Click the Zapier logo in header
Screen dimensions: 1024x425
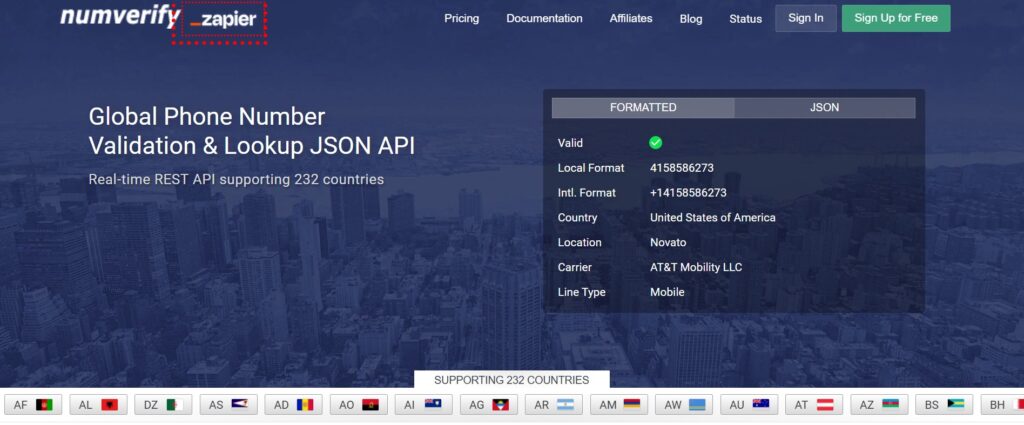pos(222,20)
